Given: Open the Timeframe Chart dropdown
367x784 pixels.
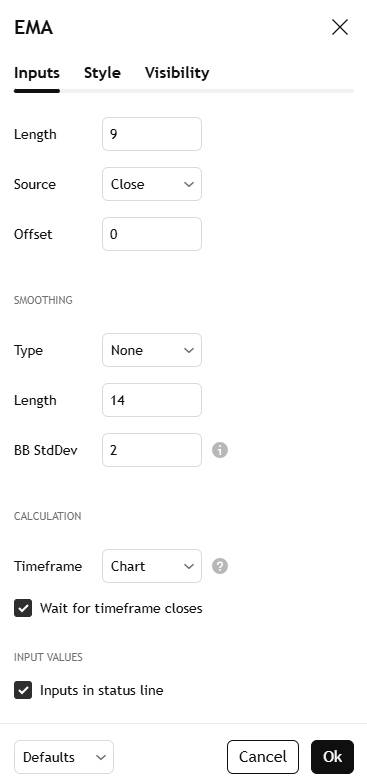Looking at the screenshot, I should tap(152, 566).
